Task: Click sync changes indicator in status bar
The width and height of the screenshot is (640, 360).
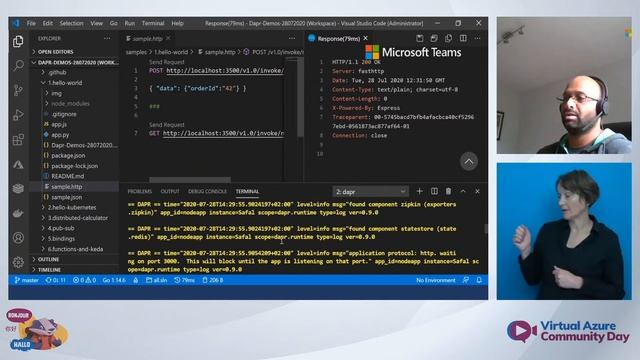Action: coord(56,280)
